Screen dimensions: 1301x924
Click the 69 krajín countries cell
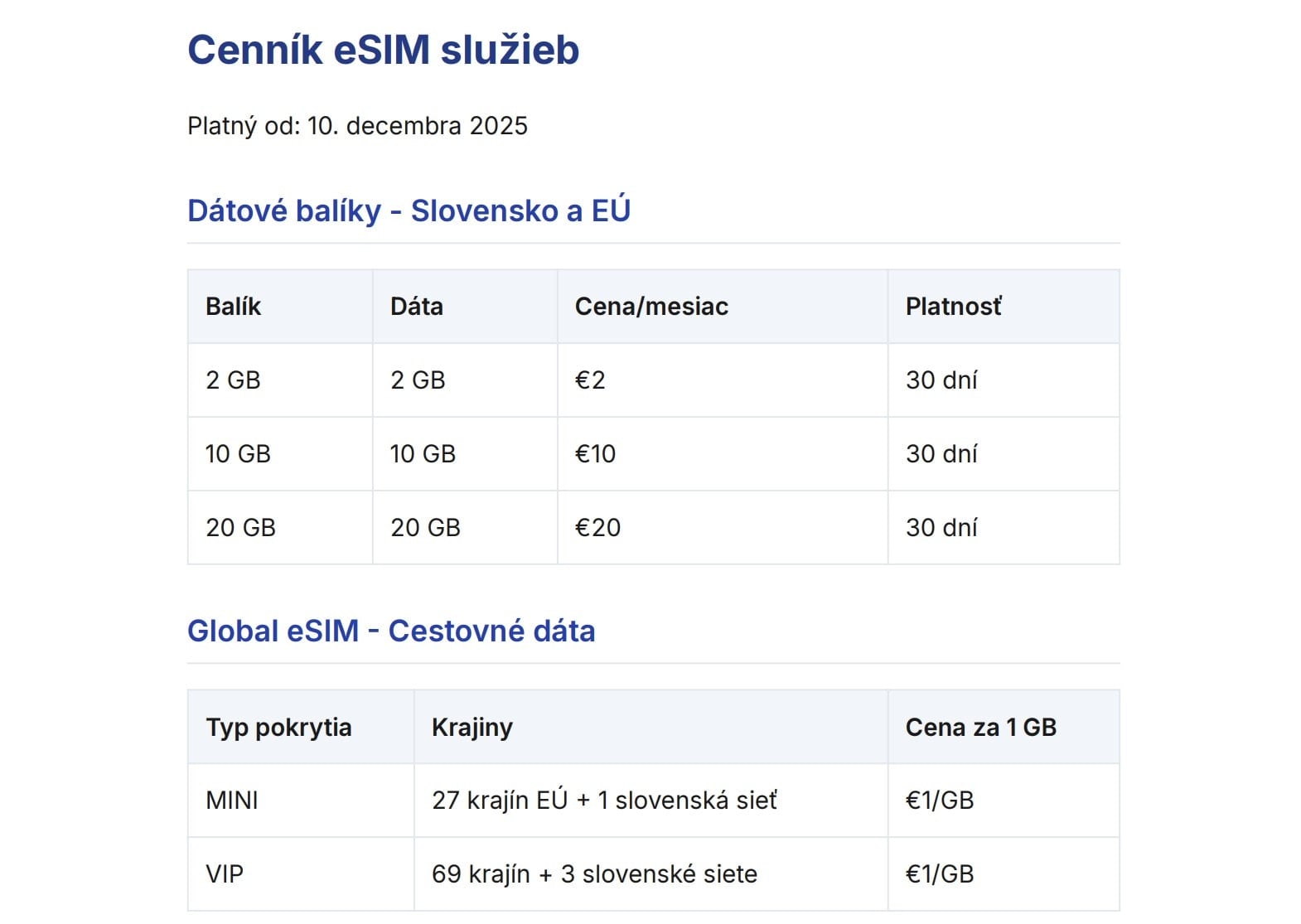(x=594, y=874)
